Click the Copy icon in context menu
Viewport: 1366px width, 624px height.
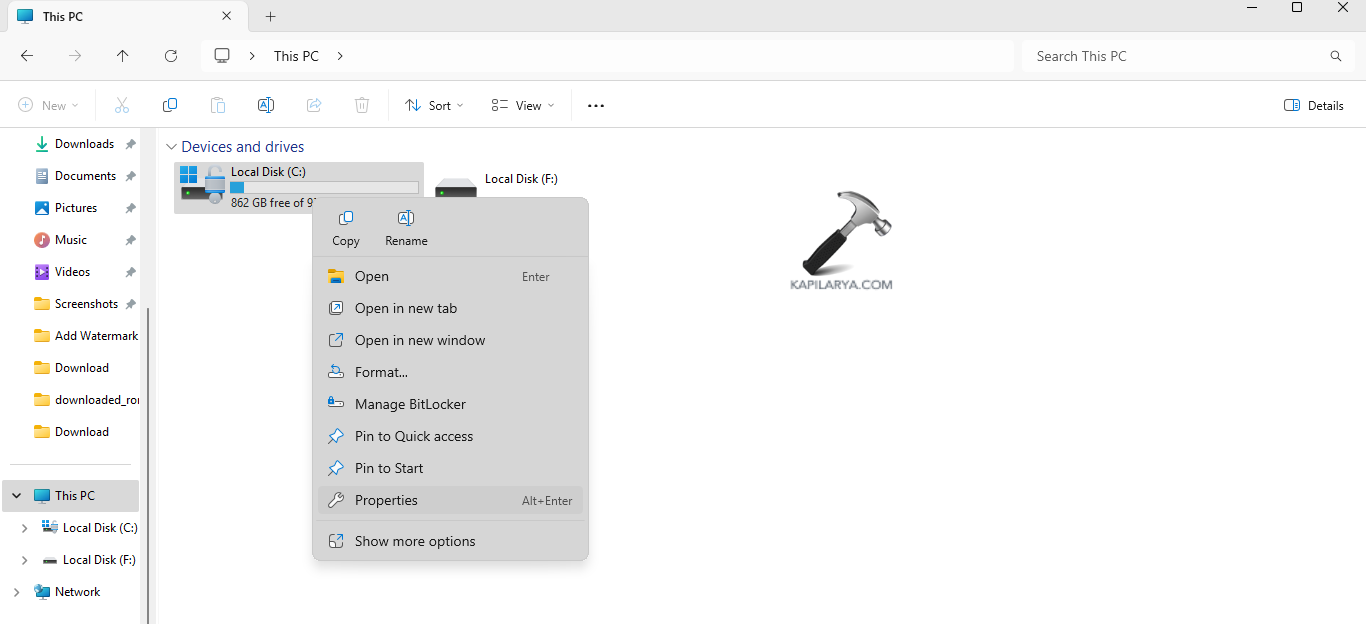(346, 219)
